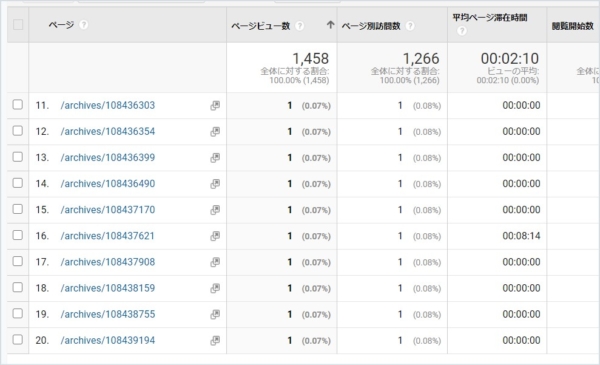Sort by the ページ別訪問数 column header
Viewport: 600px width, 365px height.
pos(371,26)
